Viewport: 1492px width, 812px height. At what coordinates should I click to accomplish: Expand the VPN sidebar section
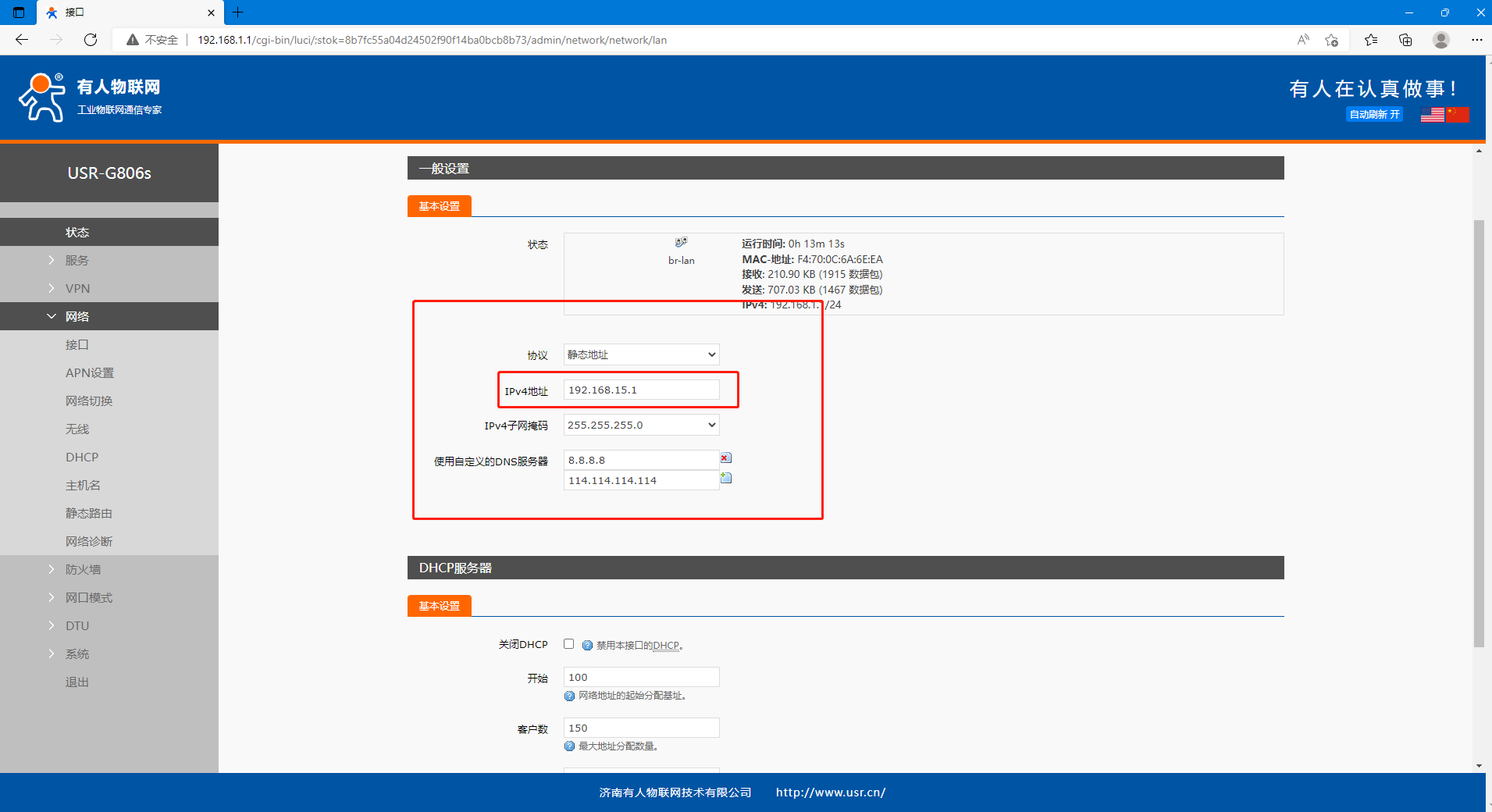77,288
